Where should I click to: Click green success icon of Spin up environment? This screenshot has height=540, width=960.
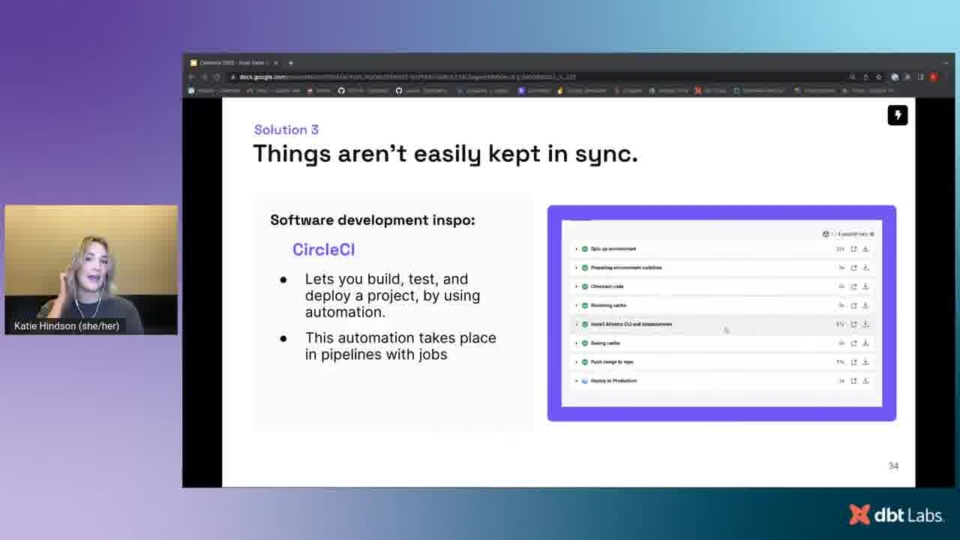pos(585,249)
